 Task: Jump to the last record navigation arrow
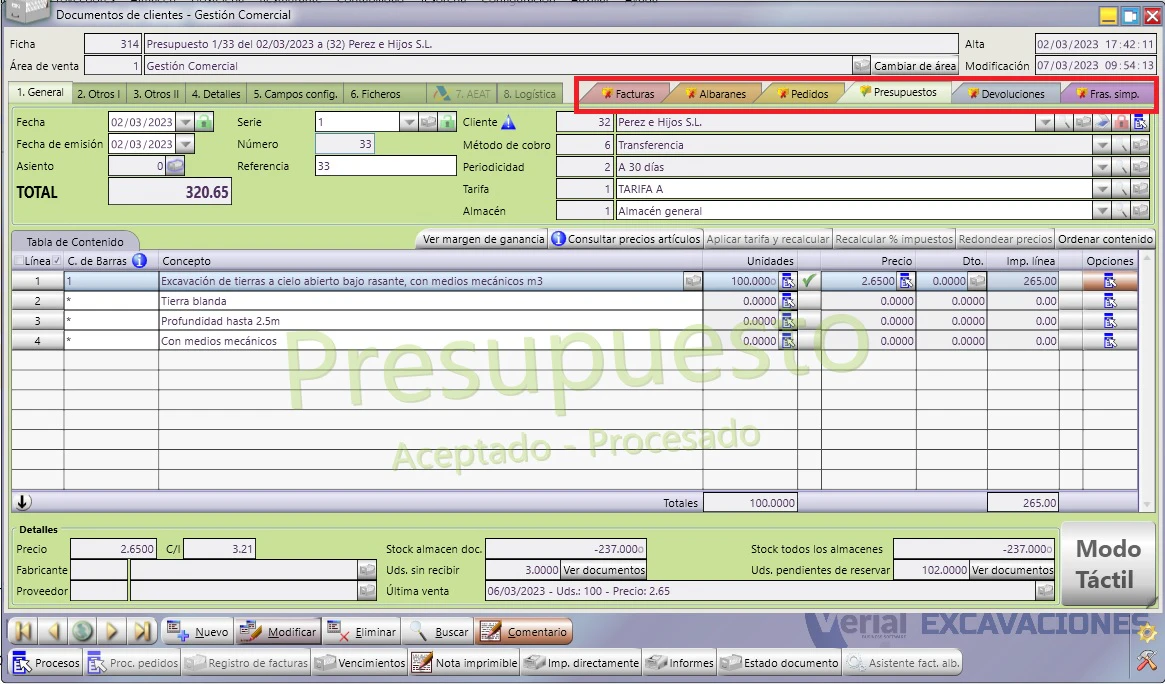(x=142, y=632)
